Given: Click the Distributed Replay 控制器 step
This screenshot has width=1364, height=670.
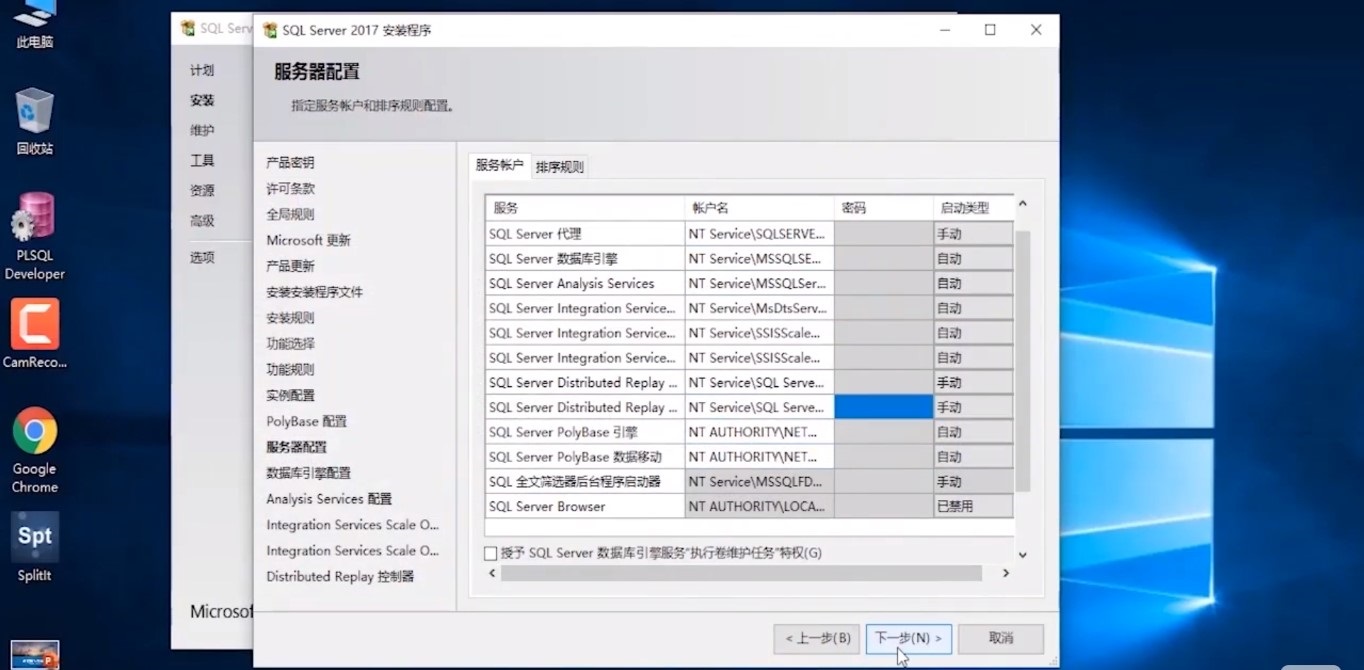Looking at the screenshot, I should 340,576.
